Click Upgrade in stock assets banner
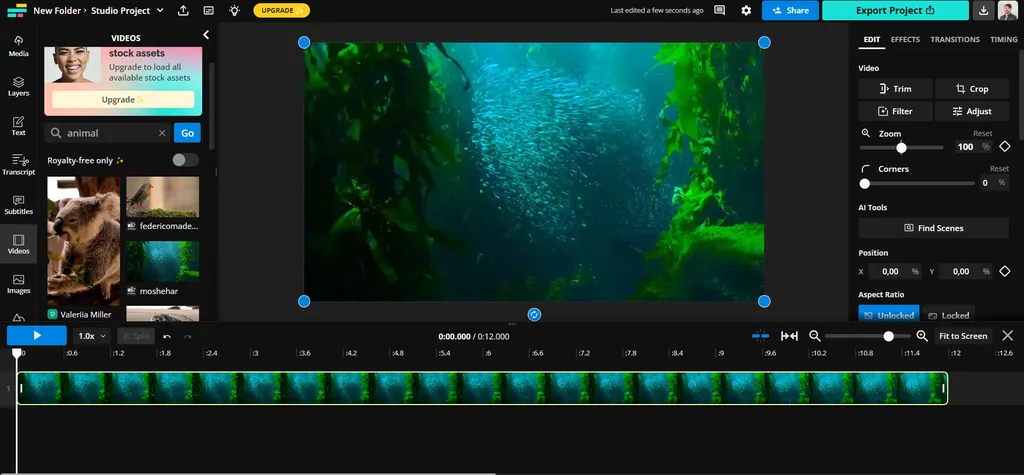1024x475 pixels. [x=123, y=99]
